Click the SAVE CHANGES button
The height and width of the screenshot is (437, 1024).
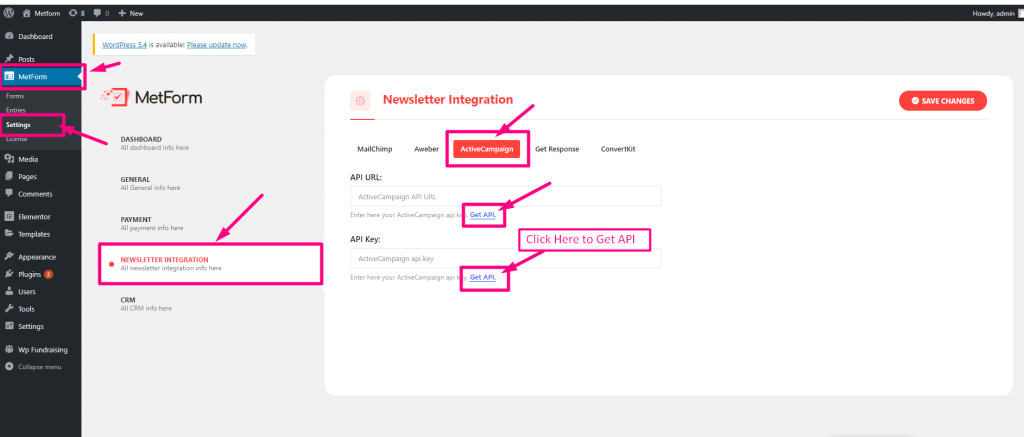(x=942, y=101)
